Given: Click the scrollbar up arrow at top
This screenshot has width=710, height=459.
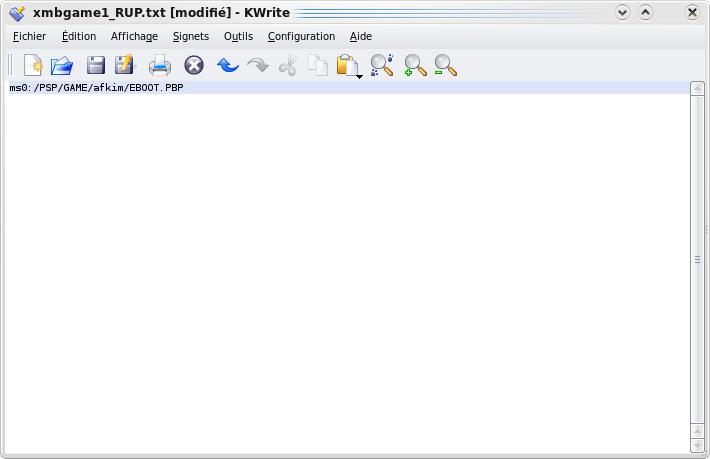Looking at the screenshot, I should pyautogui.click(x=697, y=88).
